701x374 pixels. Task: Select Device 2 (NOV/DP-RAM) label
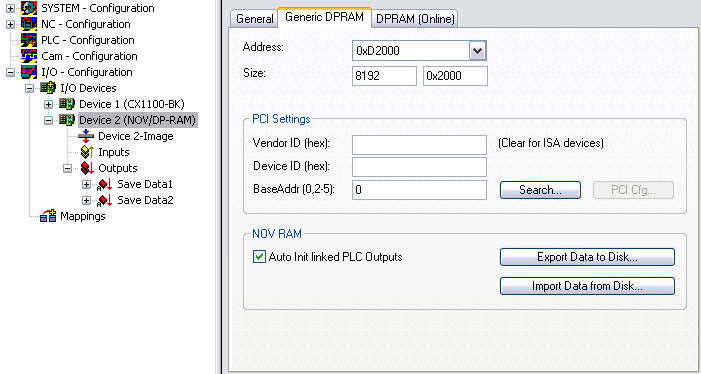[x=138, y=120]
